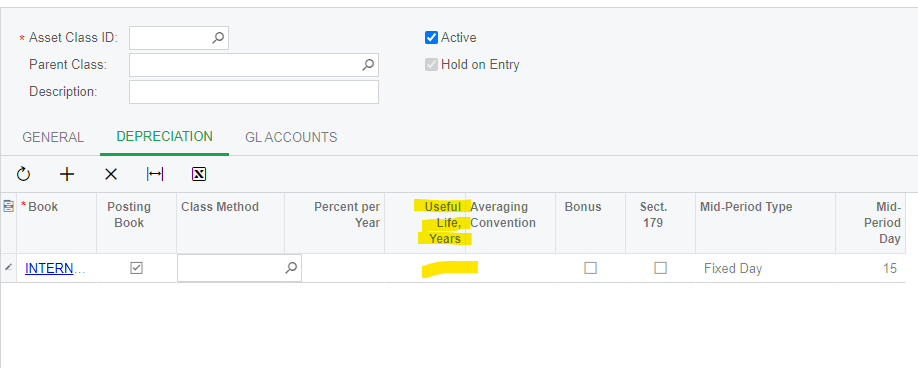Delete row using the X icon
The height and width of the screenshot is (368, 918).
[x=111, y=174]
